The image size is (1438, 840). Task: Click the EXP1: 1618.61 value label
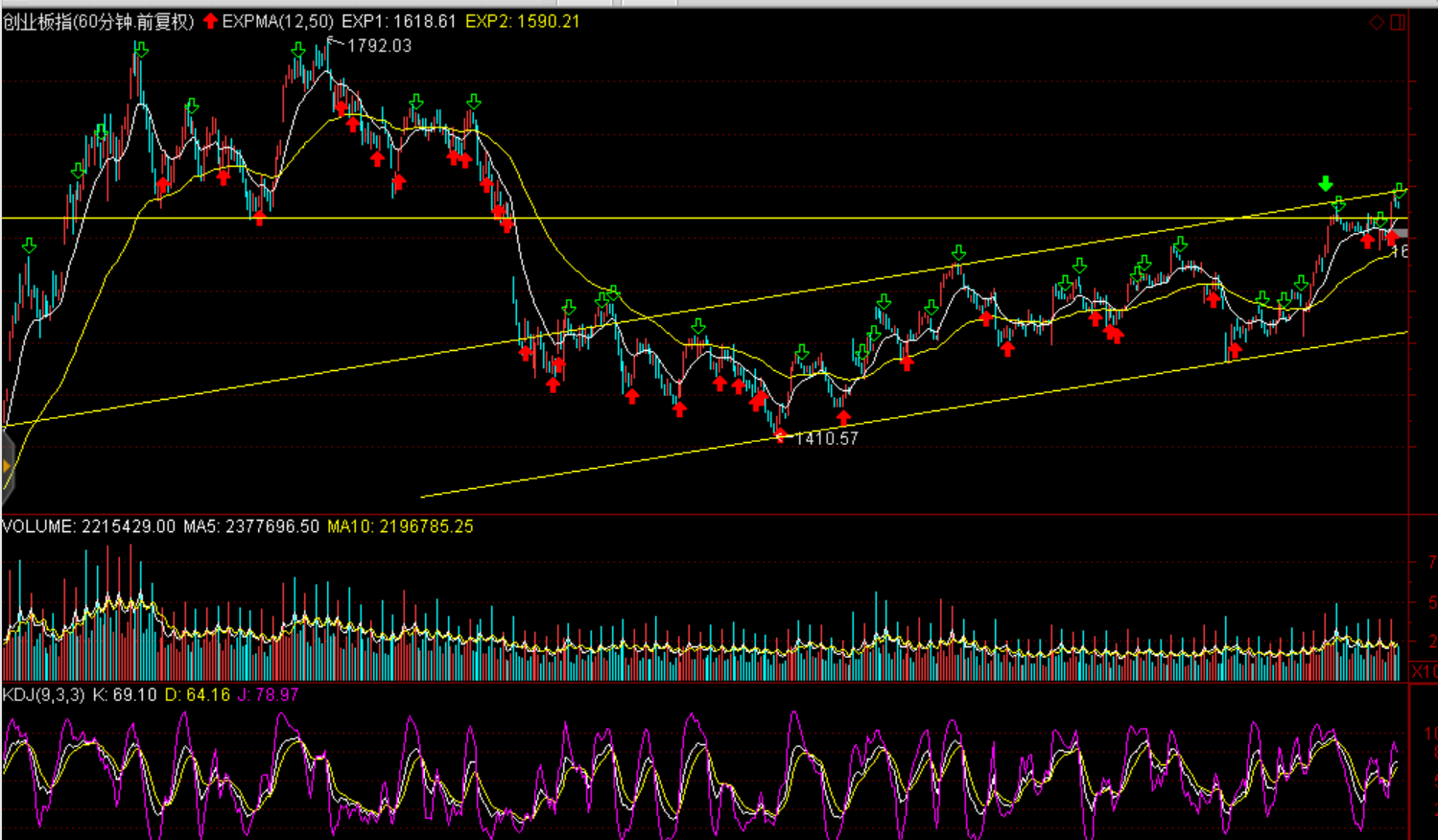tap(398, 21)
